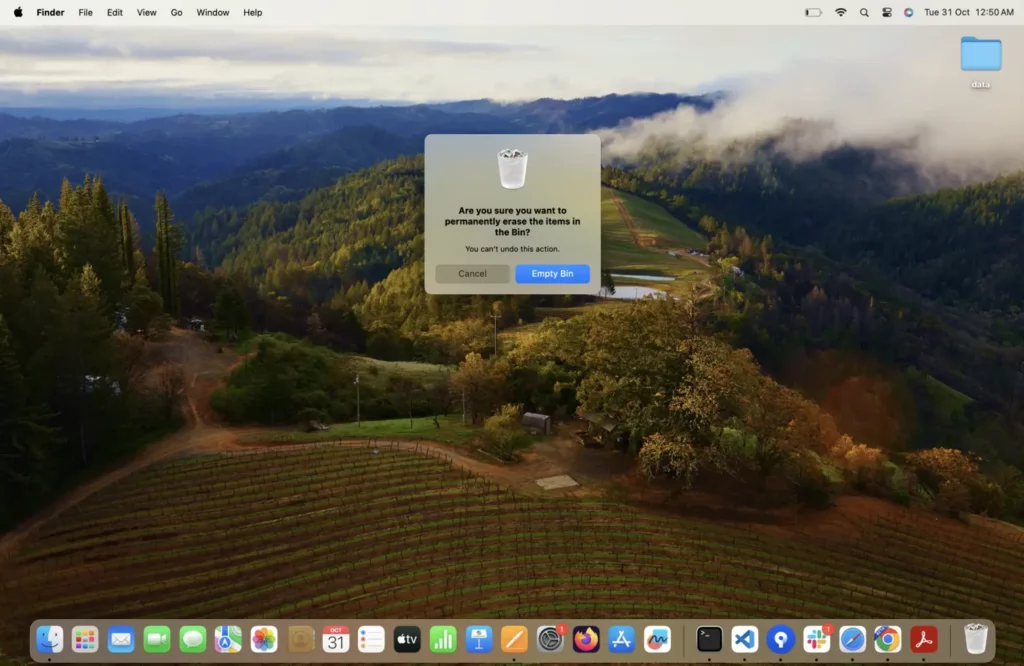Image resolution: width=1024 pixels, height=666 pixels.
Task: Open Slack from the Dock
Action: (816, 639)
